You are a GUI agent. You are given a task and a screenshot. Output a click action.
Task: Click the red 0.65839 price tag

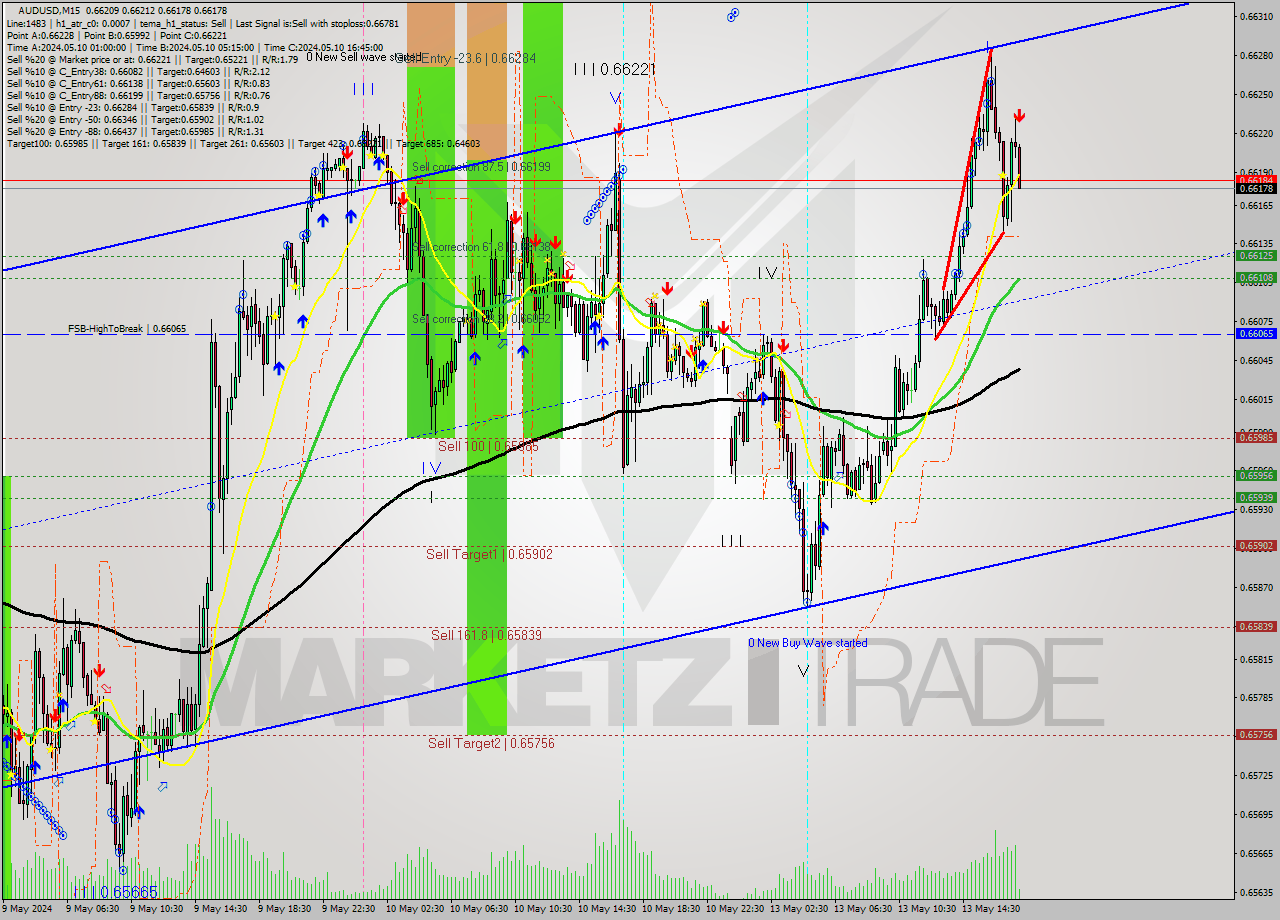[x=1256, y=627]
